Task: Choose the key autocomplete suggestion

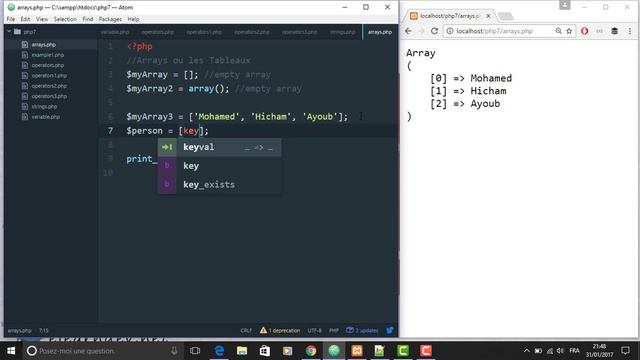Action: pyautogui.click(x=220, y=166)
